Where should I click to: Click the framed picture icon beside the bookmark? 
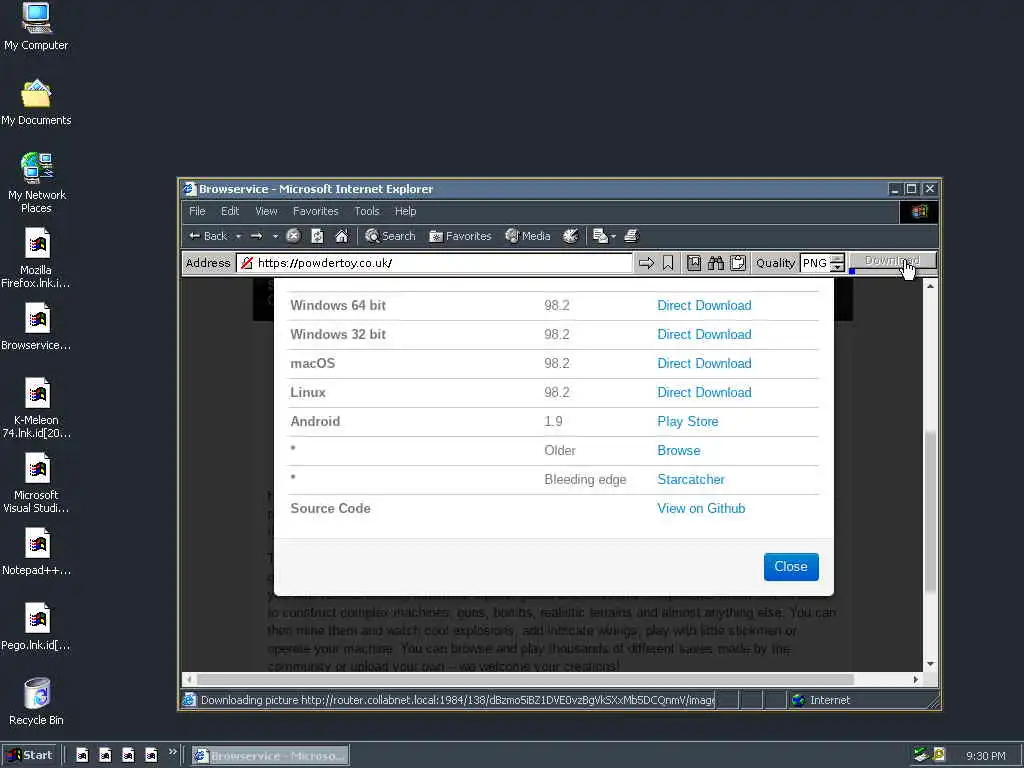tap(694, 263)
